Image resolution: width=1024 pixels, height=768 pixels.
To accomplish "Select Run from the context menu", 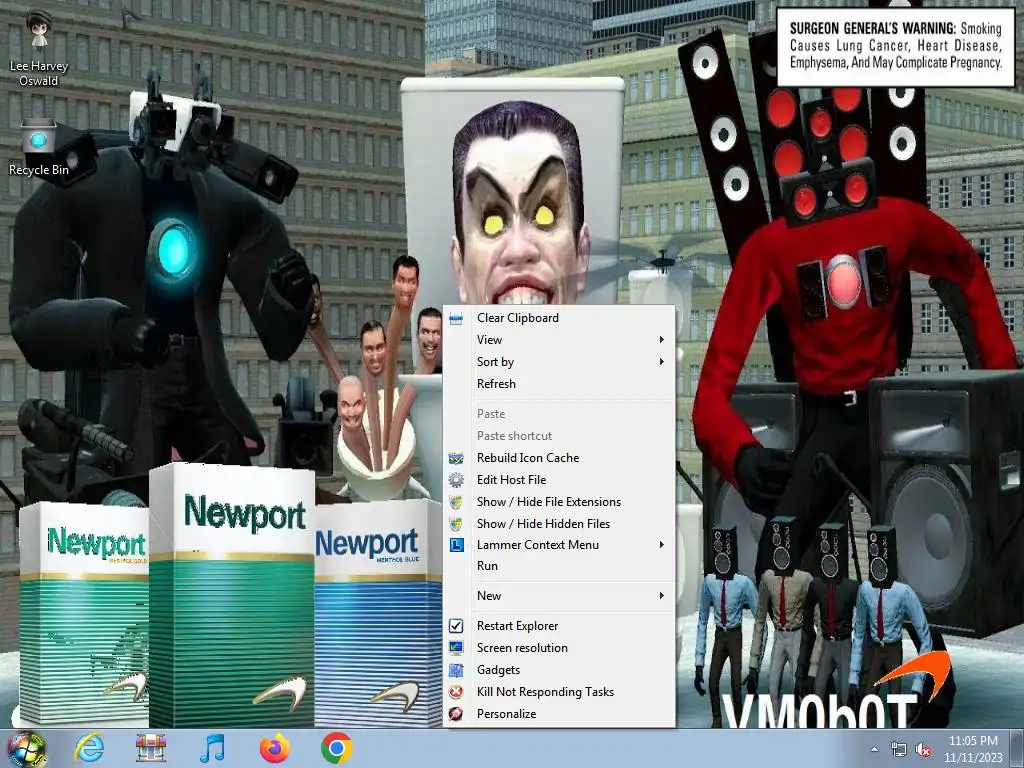I will pos(559,566).
